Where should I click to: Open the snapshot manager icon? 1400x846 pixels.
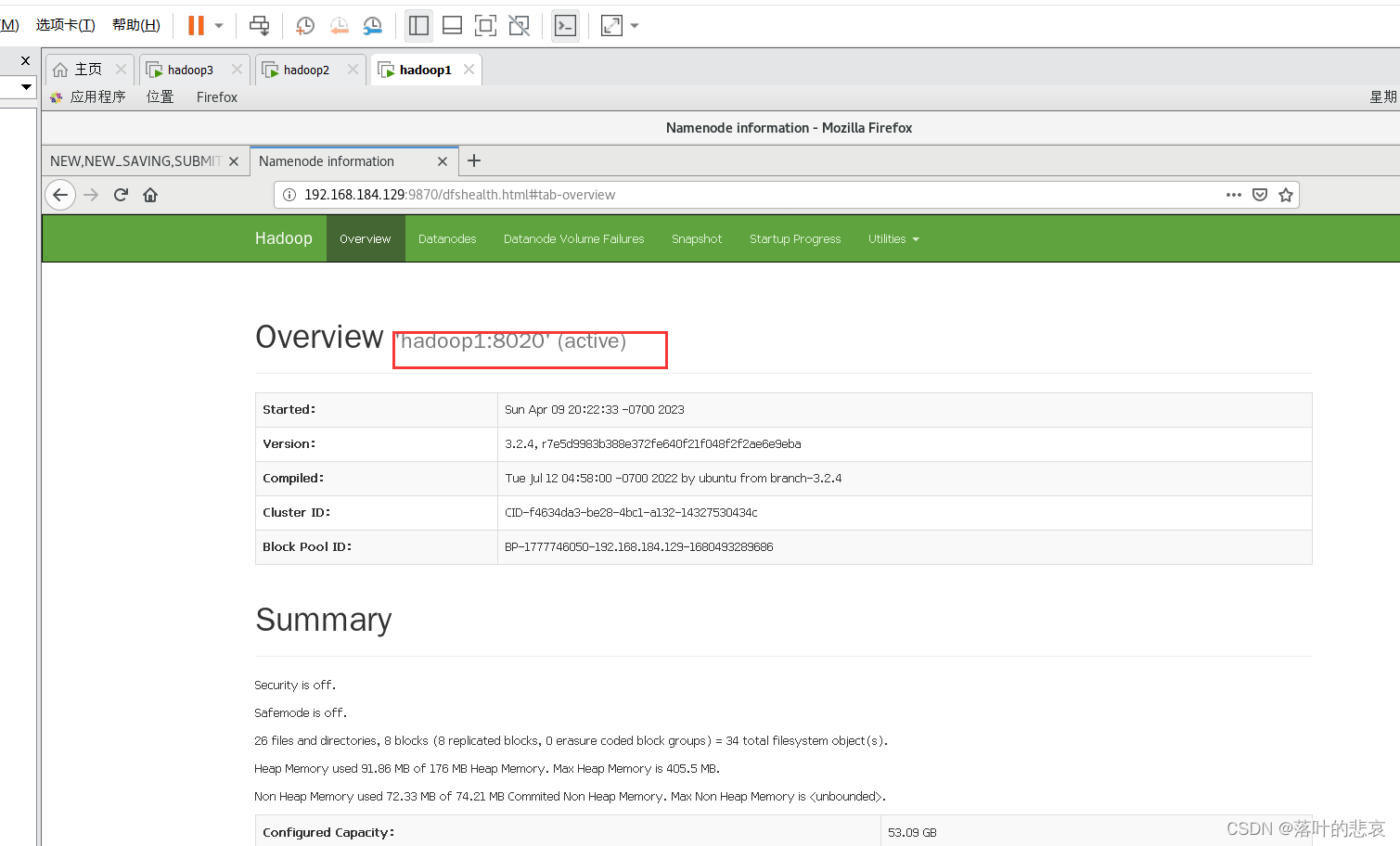373,26
